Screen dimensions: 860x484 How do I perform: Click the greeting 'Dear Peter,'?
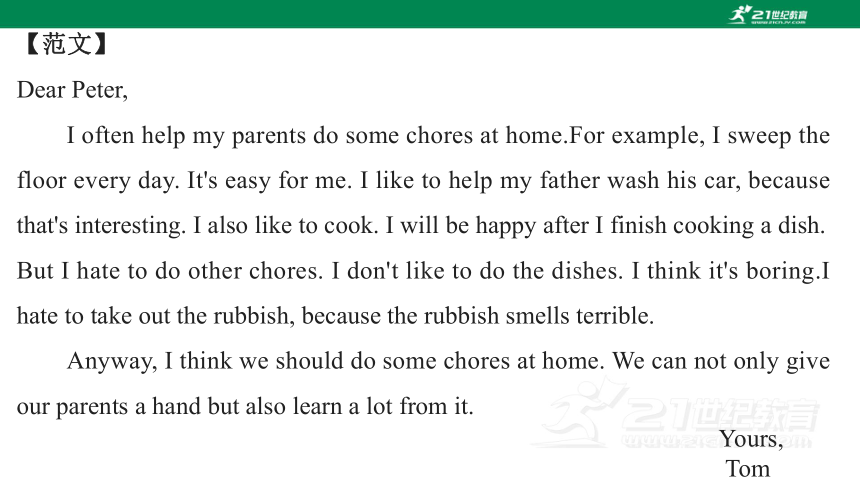click(72, 90)
